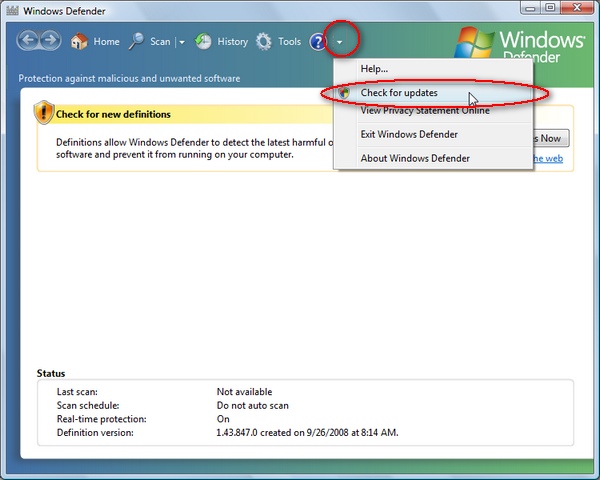The image size is (600, 480).
Task: Click the Check for new definitions heading
Action: point(113,114)
